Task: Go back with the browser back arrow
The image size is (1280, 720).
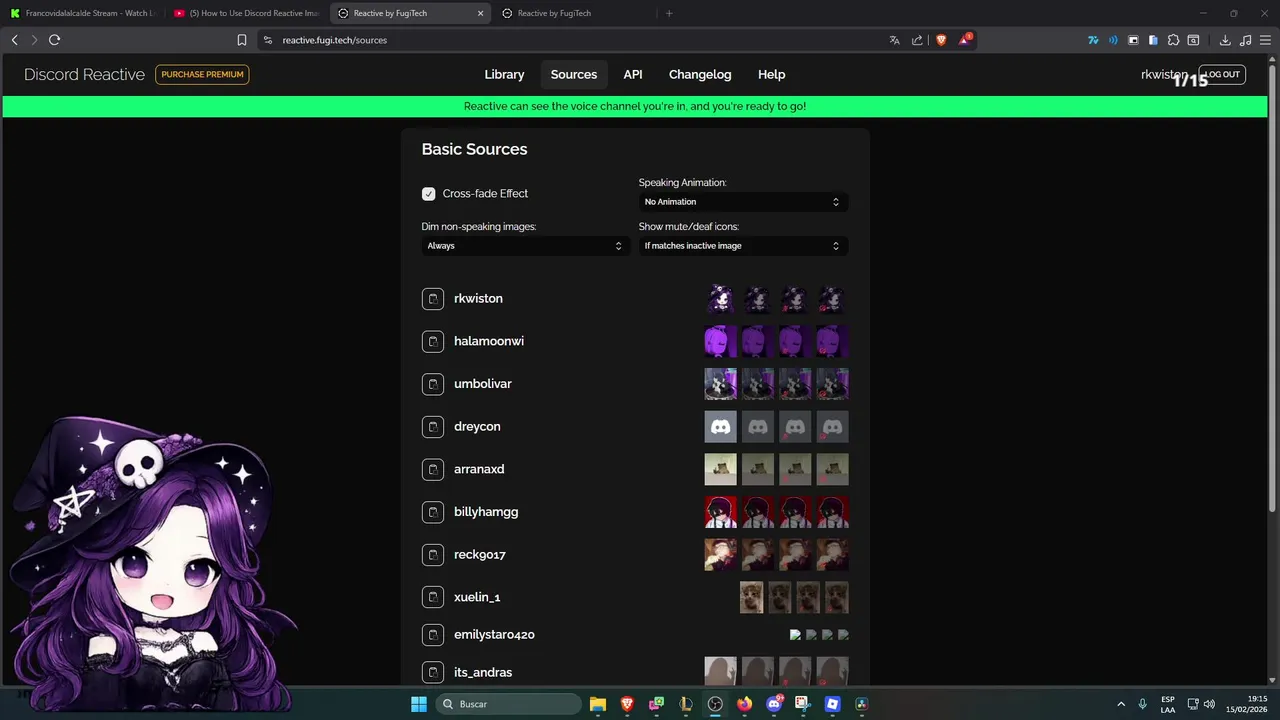Action: [x=14, y=40]
